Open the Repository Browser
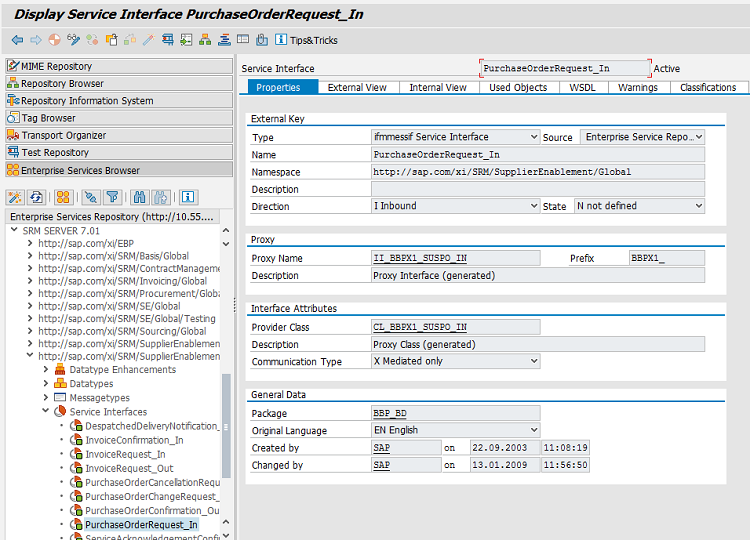750x540 pixels. pyautogui.click(x=119, y=83)
